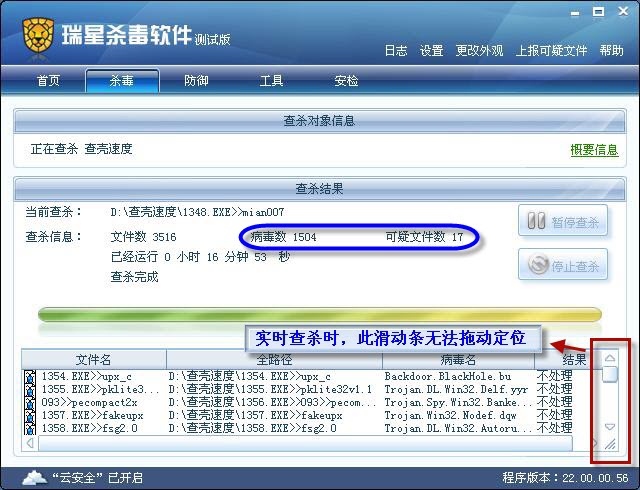Click the 病毒数 1504 count

[283, 237]
